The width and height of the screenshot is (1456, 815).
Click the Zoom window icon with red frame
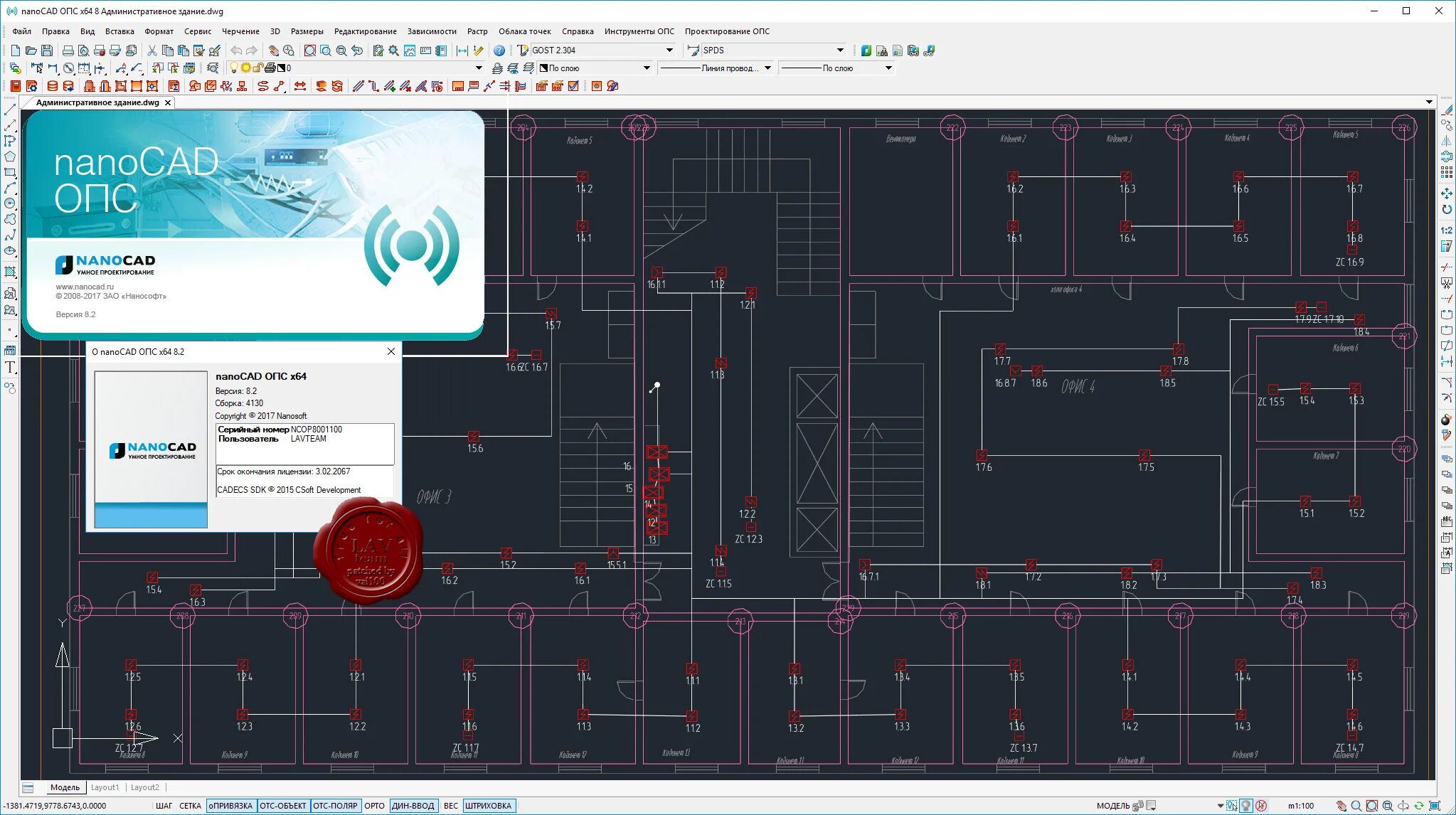[x=310, y=50]
